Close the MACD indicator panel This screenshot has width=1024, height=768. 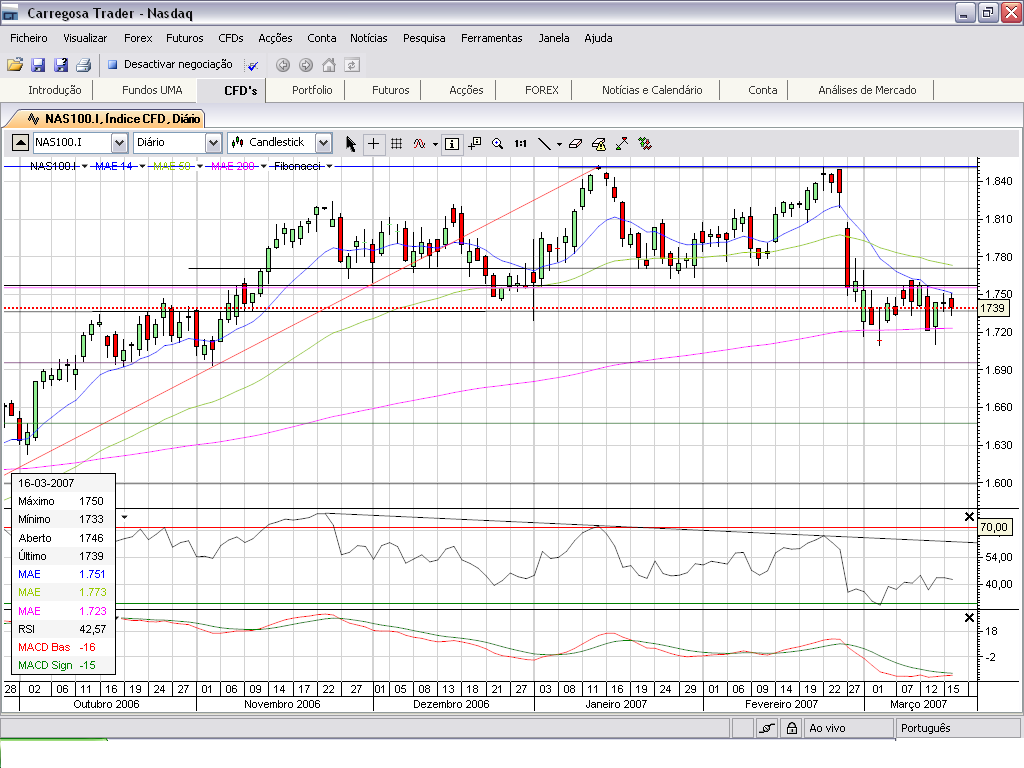[x=969, y=617]
